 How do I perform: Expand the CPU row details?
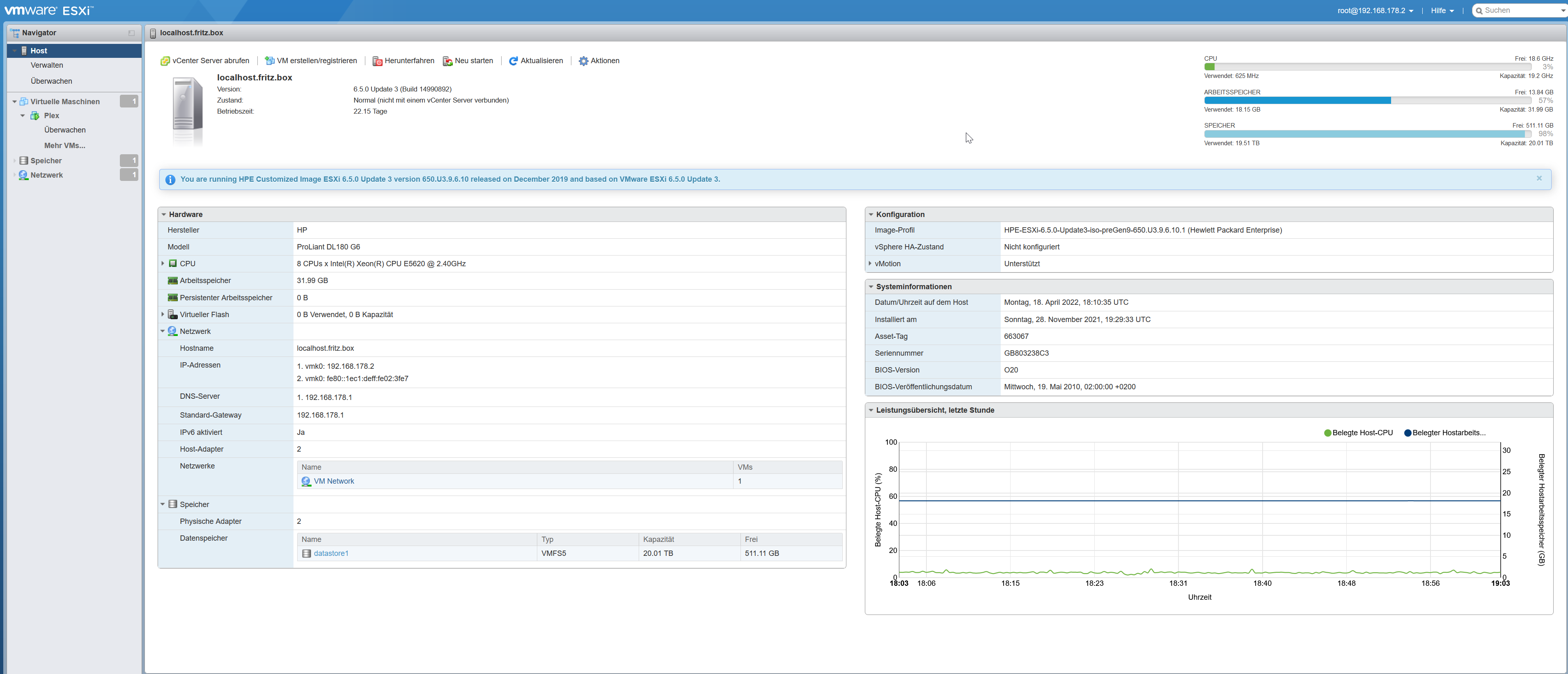(163, 263)
